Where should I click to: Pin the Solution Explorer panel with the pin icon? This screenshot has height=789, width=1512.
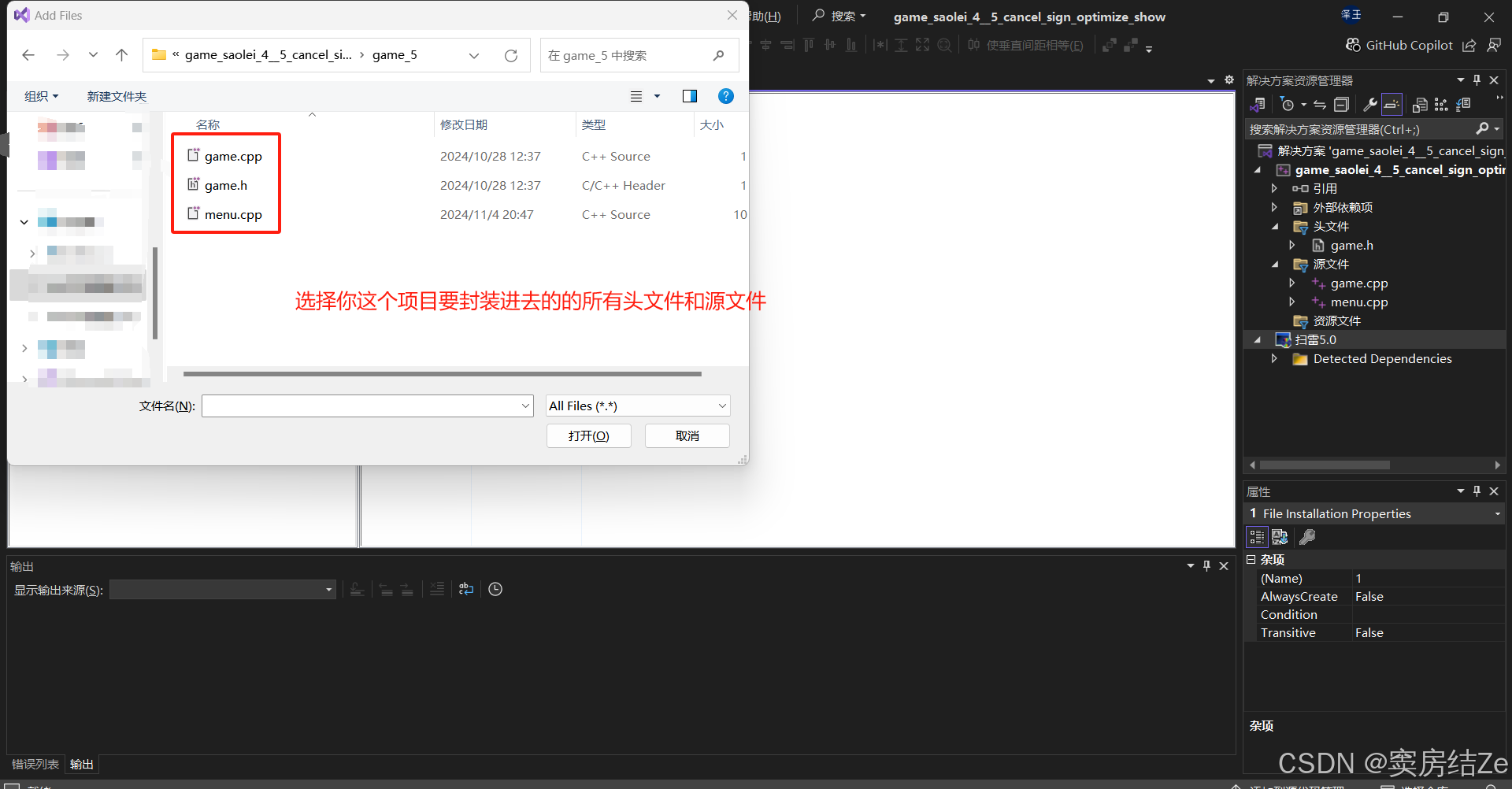point(1477,80)
